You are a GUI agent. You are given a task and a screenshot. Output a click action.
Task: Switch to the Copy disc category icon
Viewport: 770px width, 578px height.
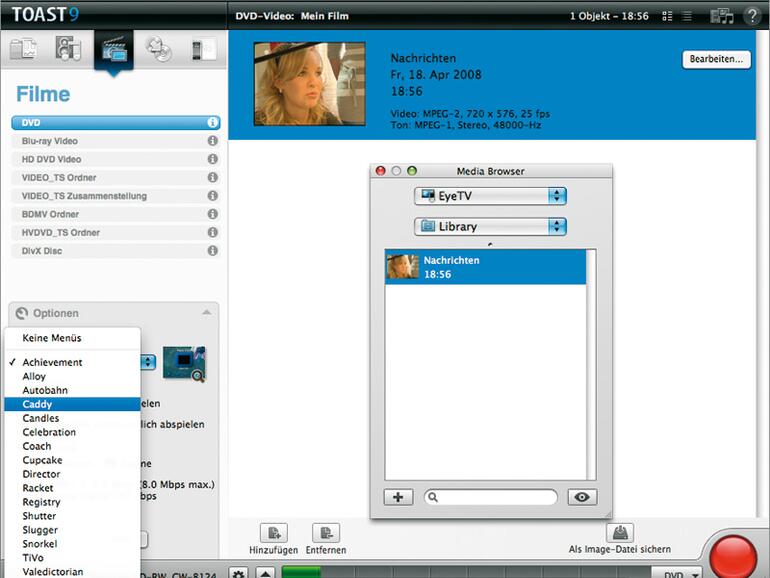pos(158,48)
